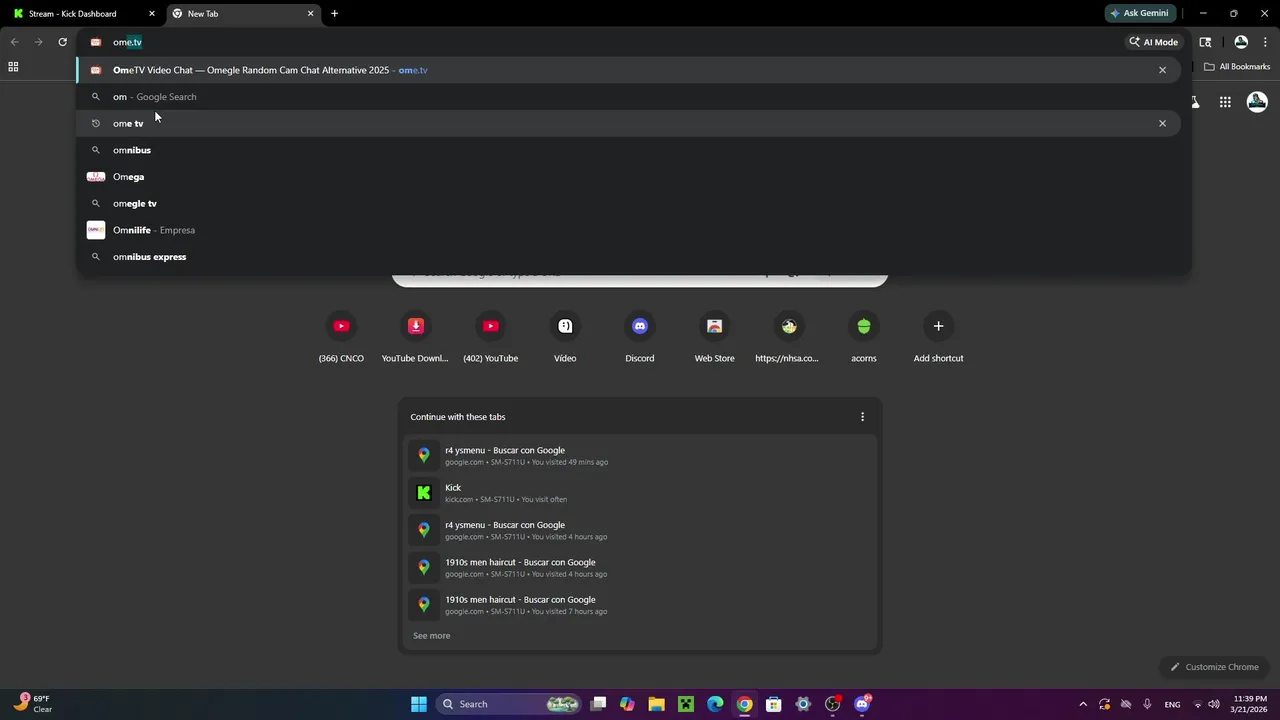Image resolution: width=1280 pixels, height=720 pixels.
Task: Open the Video shortcut
Action: pyautogui.click(x=565, y=336)
